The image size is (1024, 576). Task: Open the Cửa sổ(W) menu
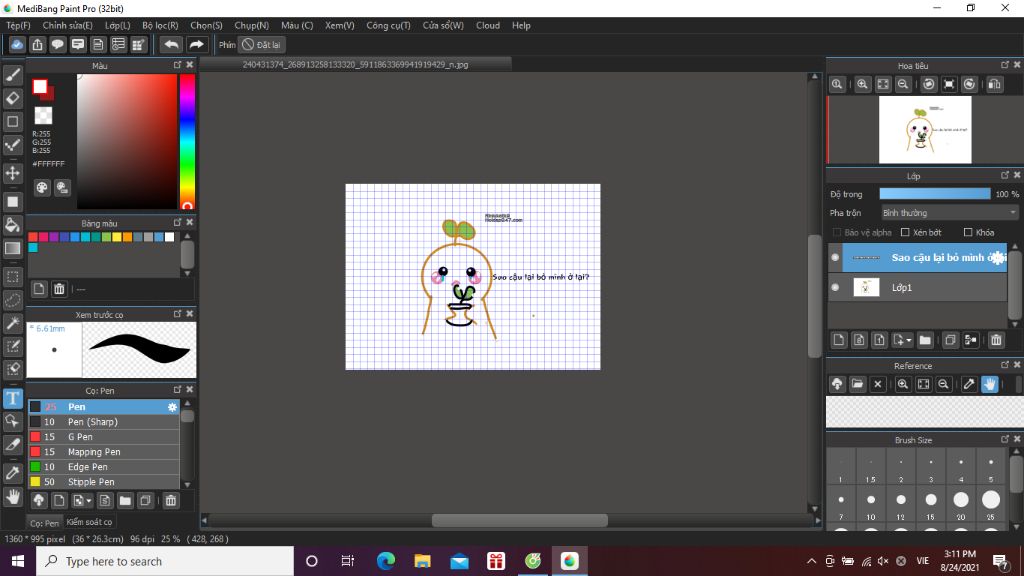pyautogui.click(x=443, y=25)
